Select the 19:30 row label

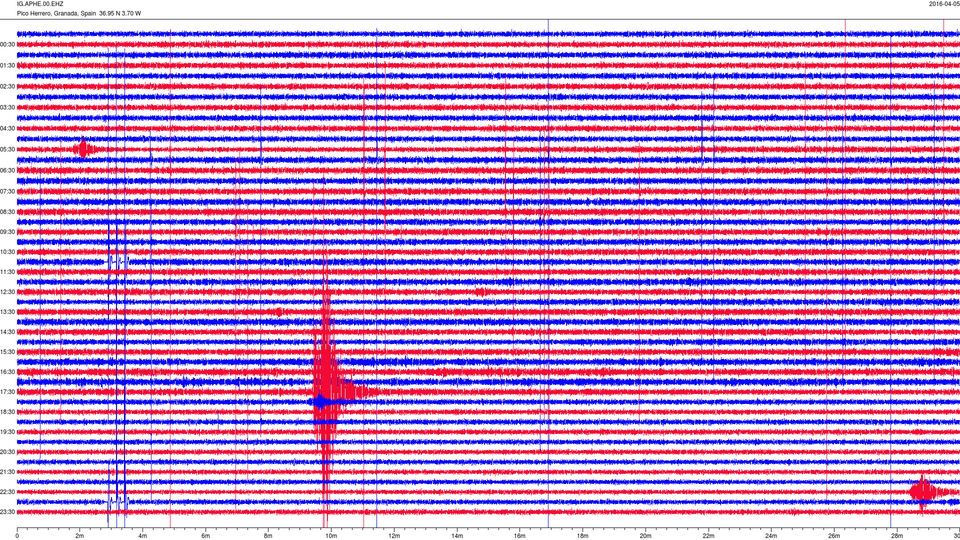[x=7, y=432]
